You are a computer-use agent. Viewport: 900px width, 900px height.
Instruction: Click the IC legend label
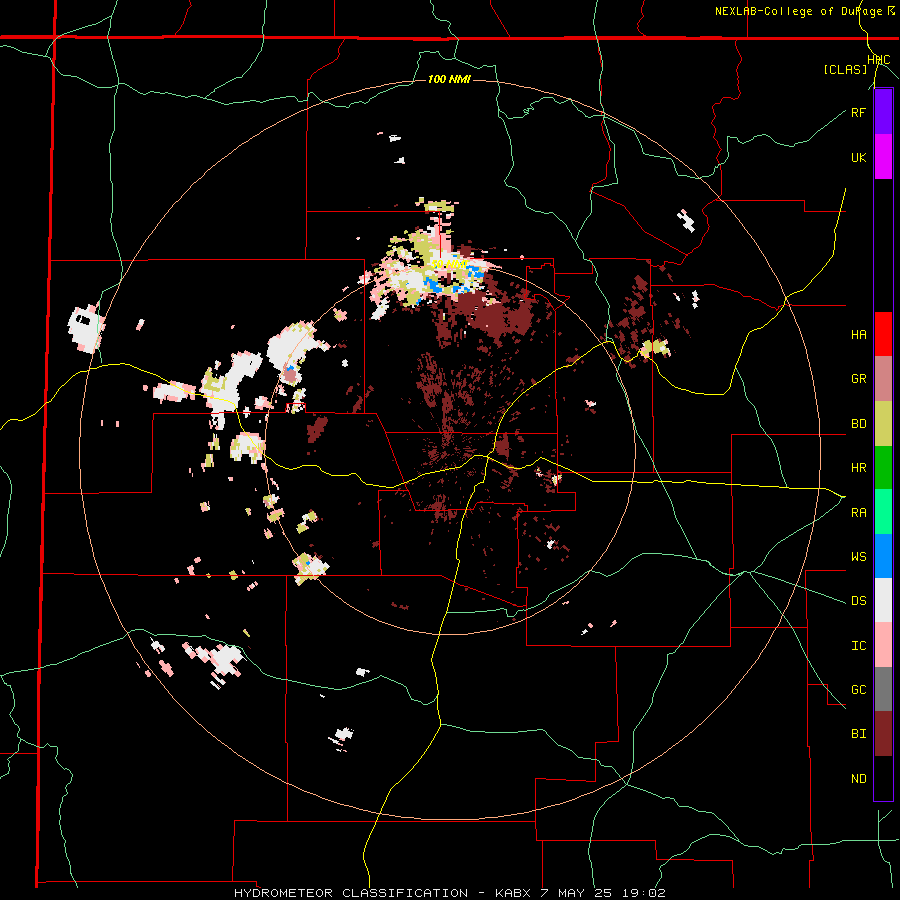pyautogui.click(x=858, y=646)
